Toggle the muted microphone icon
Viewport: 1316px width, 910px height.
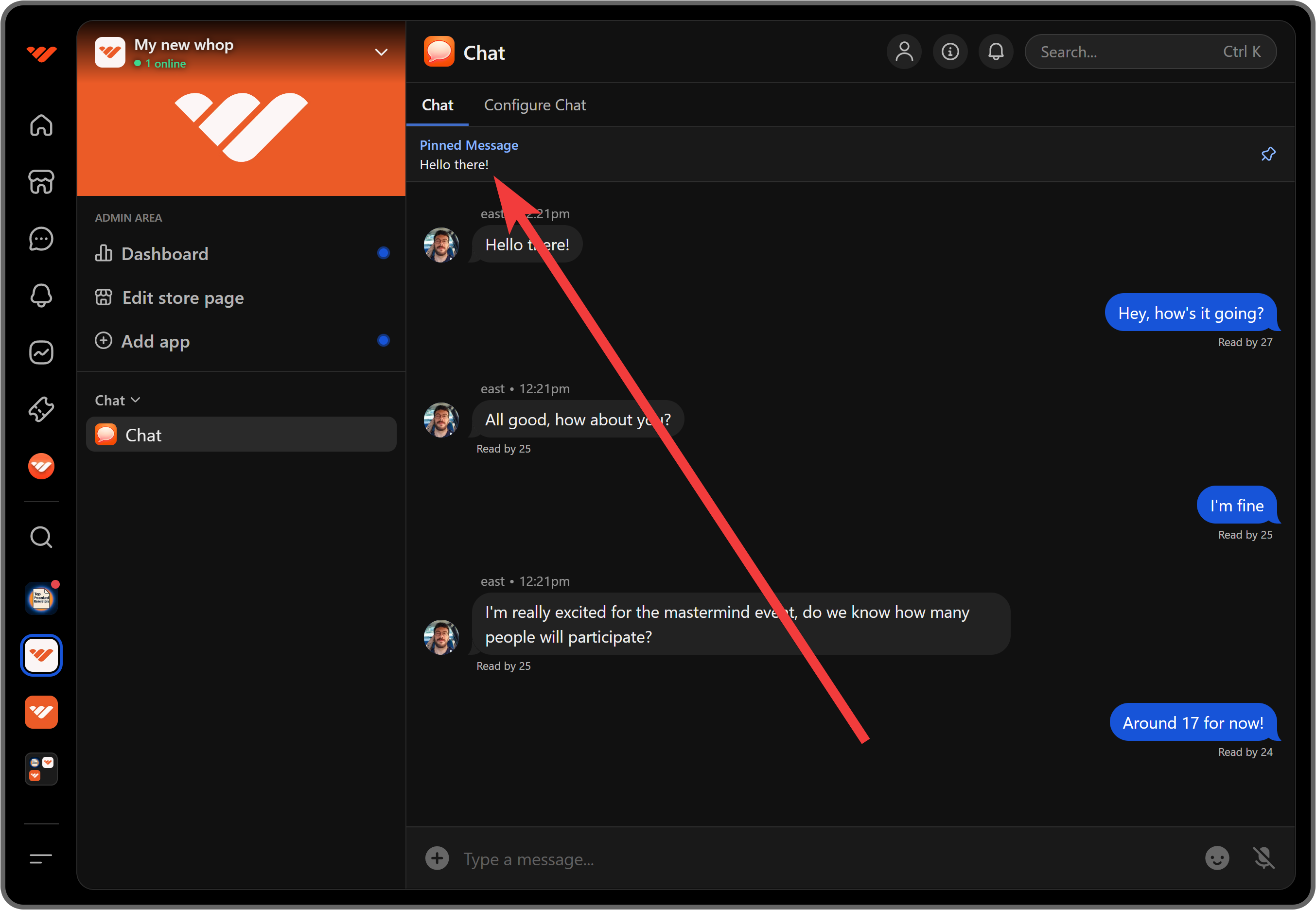click(1263, 857)
